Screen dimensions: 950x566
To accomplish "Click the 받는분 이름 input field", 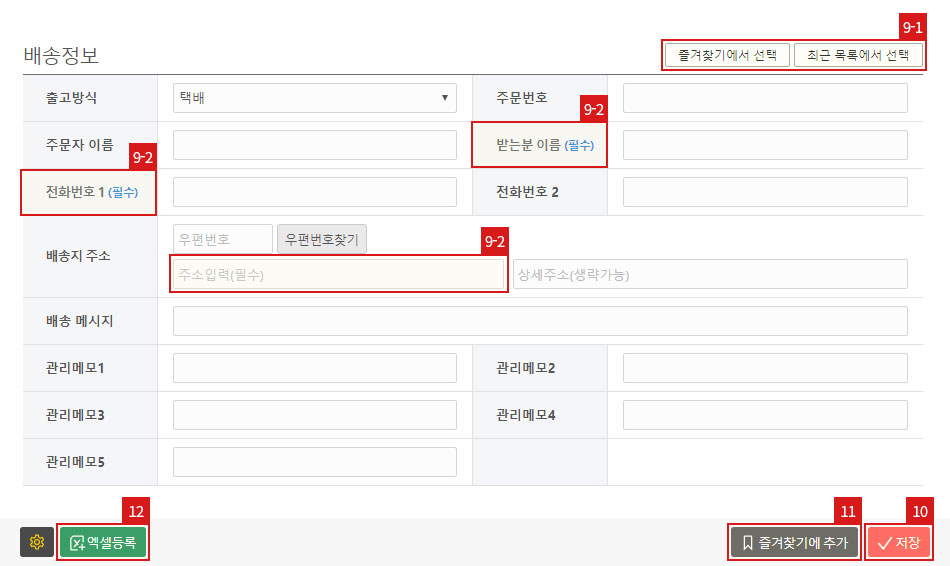I will click(x=765, y=145).
